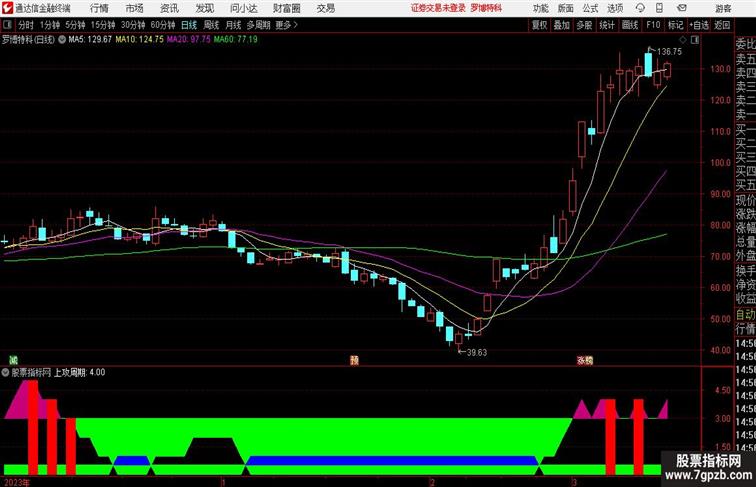This screenshot has height=487, width=756.
Task: Expand the 更多 periods list
Action: (x=286, y=25)
